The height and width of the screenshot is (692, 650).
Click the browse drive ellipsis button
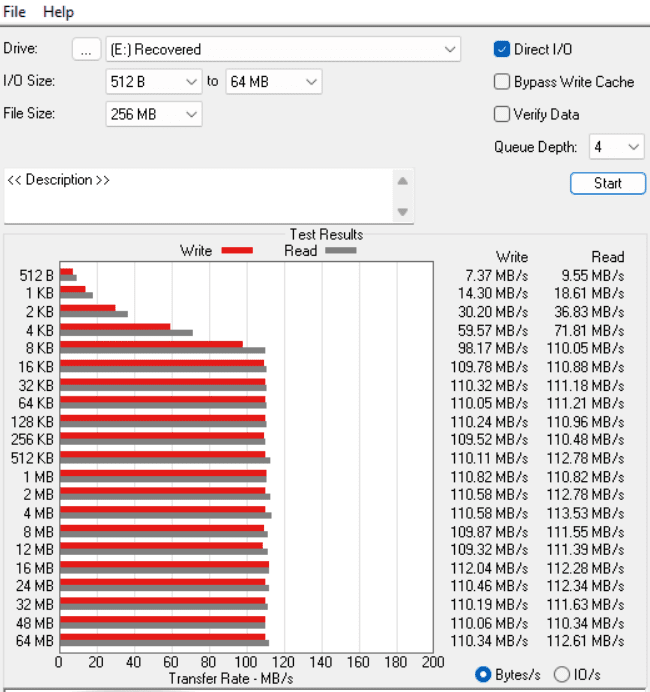(86, 49)
